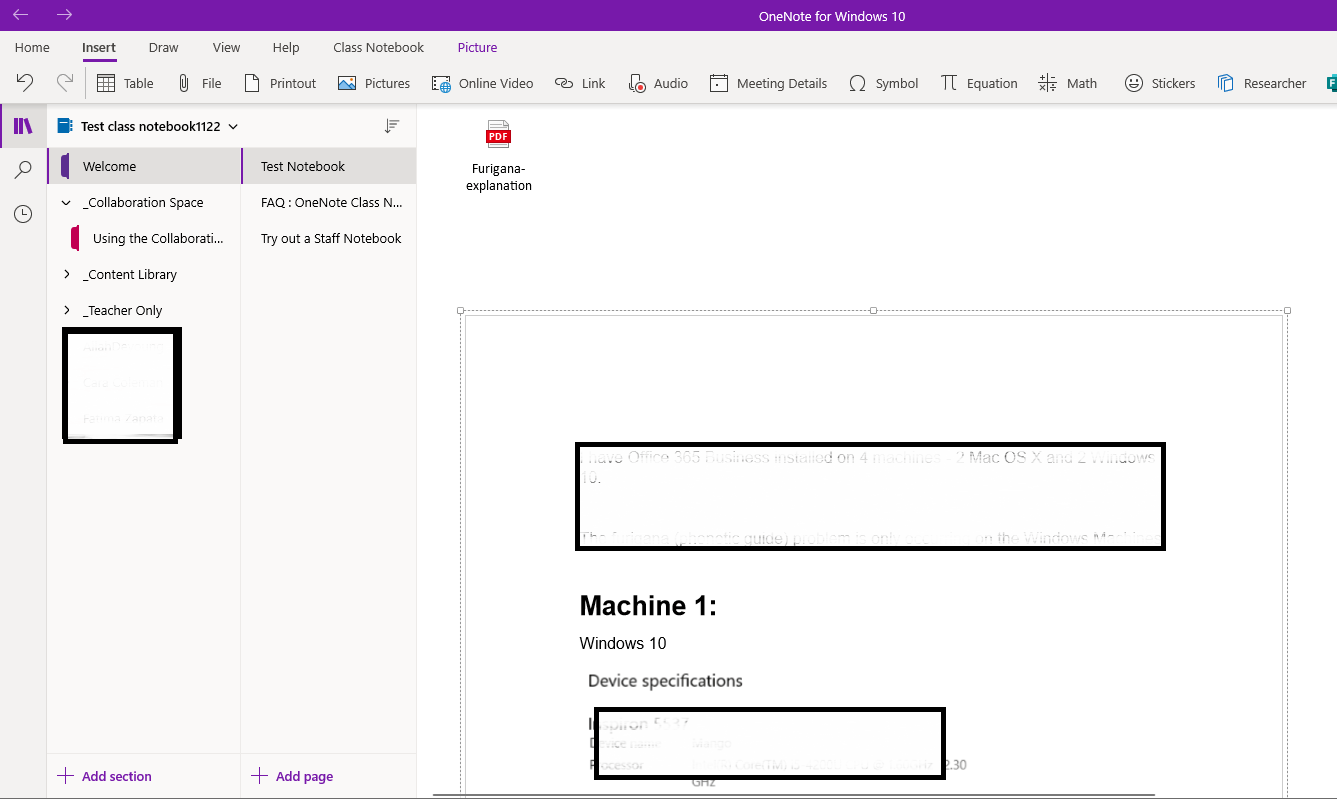Click the top-center picture resize handle
The image size is (1337, 799).
coord(874,311)
